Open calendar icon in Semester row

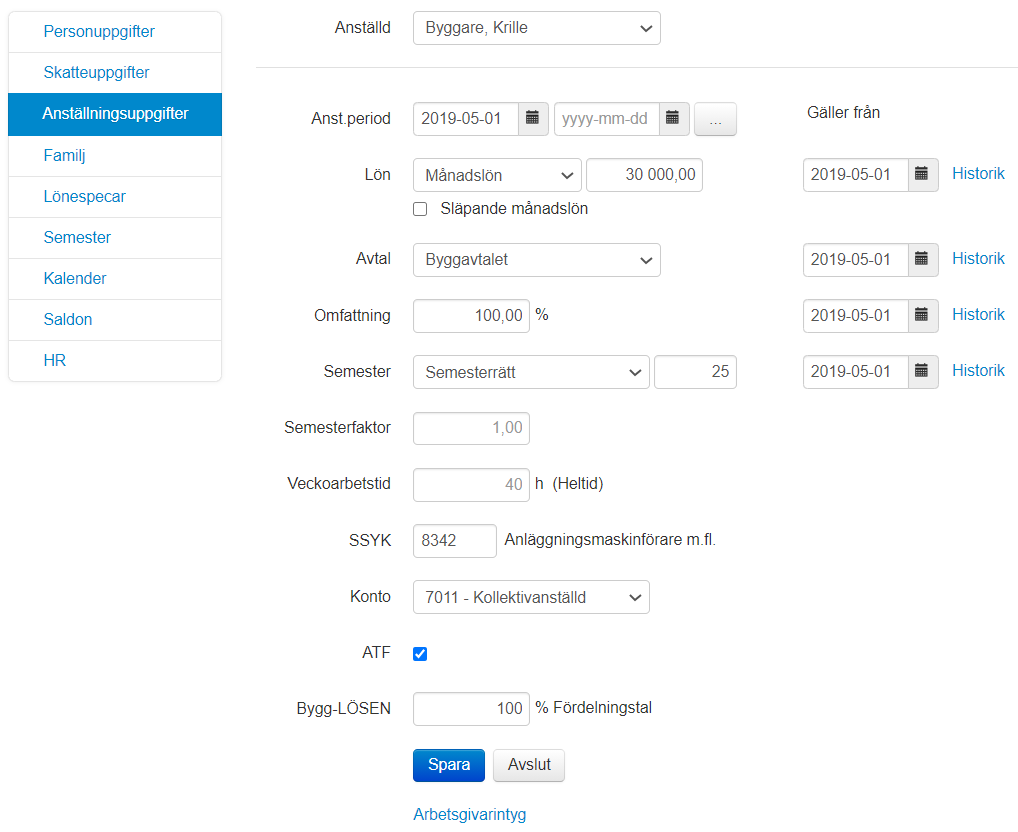point(923,372)
